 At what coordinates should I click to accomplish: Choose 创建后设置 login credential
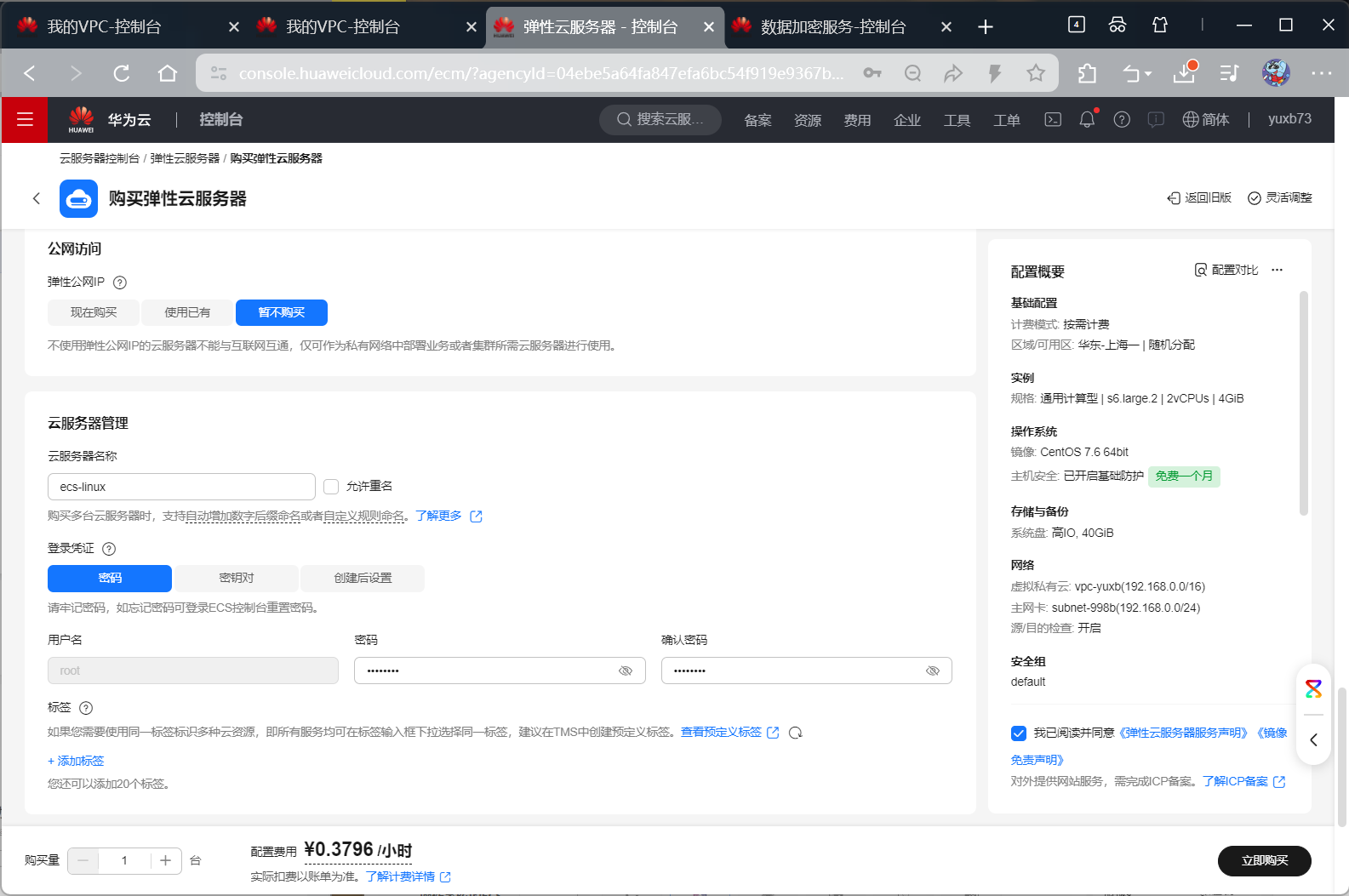point(363,578)
